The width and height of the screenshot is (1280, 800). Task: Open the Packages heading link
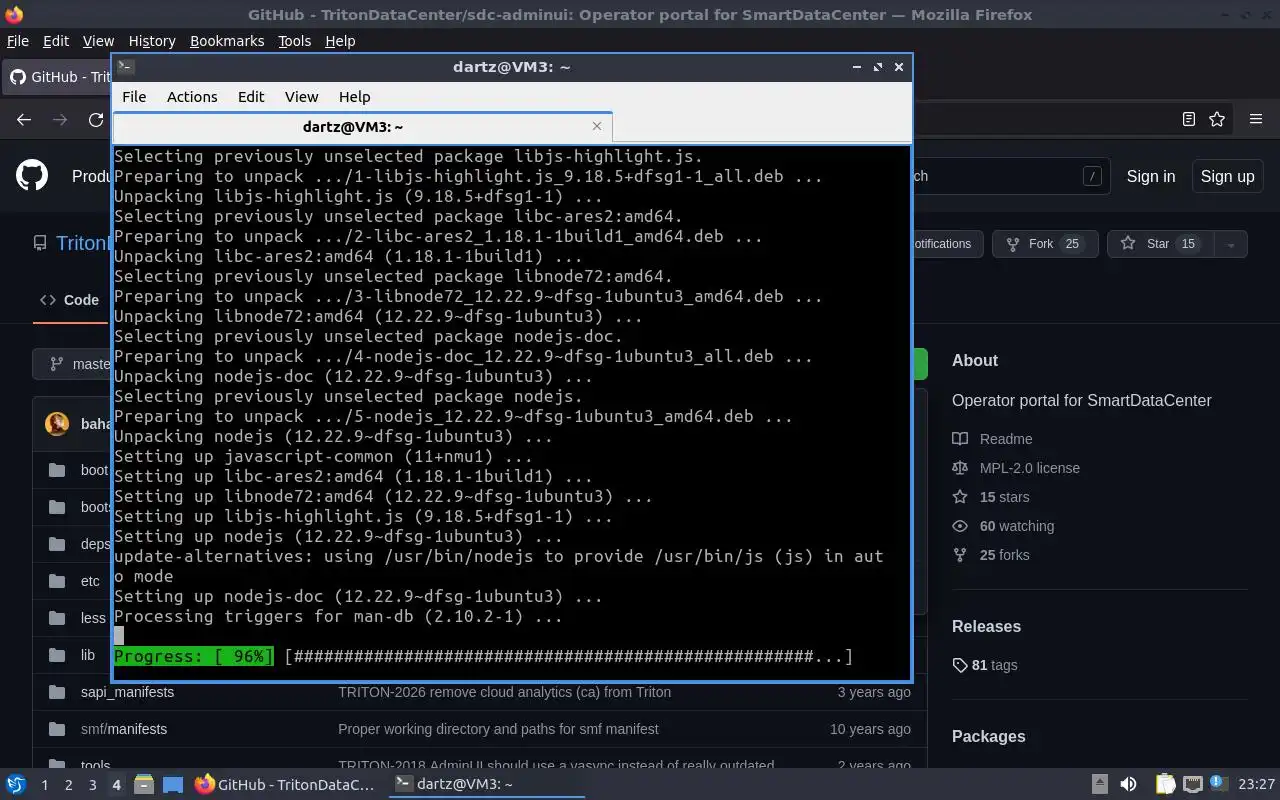coord(988,737)
